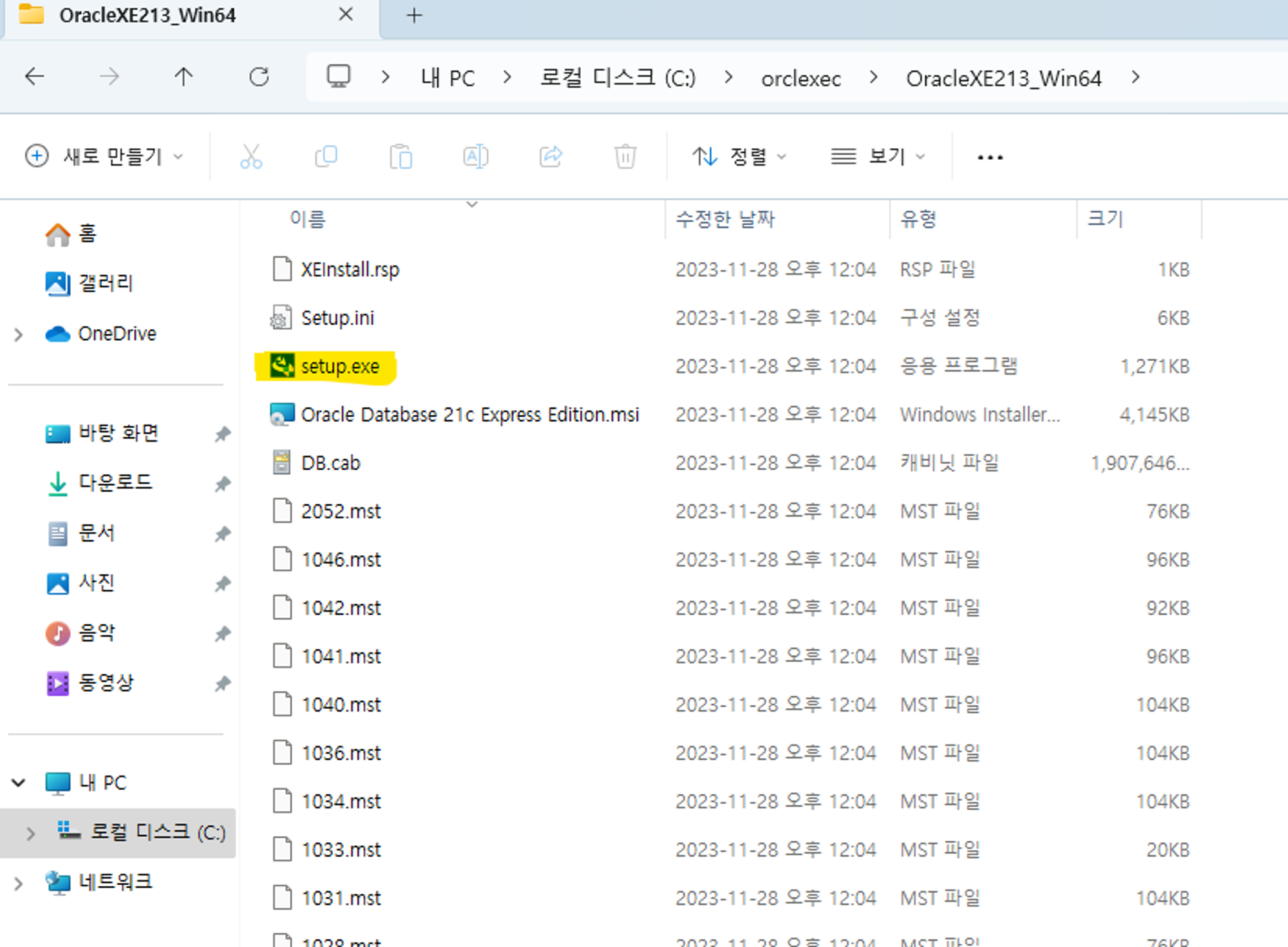Sort by 유형 (Type) column header
This screenshot has height=947, width=1288.
click(918, 219)
